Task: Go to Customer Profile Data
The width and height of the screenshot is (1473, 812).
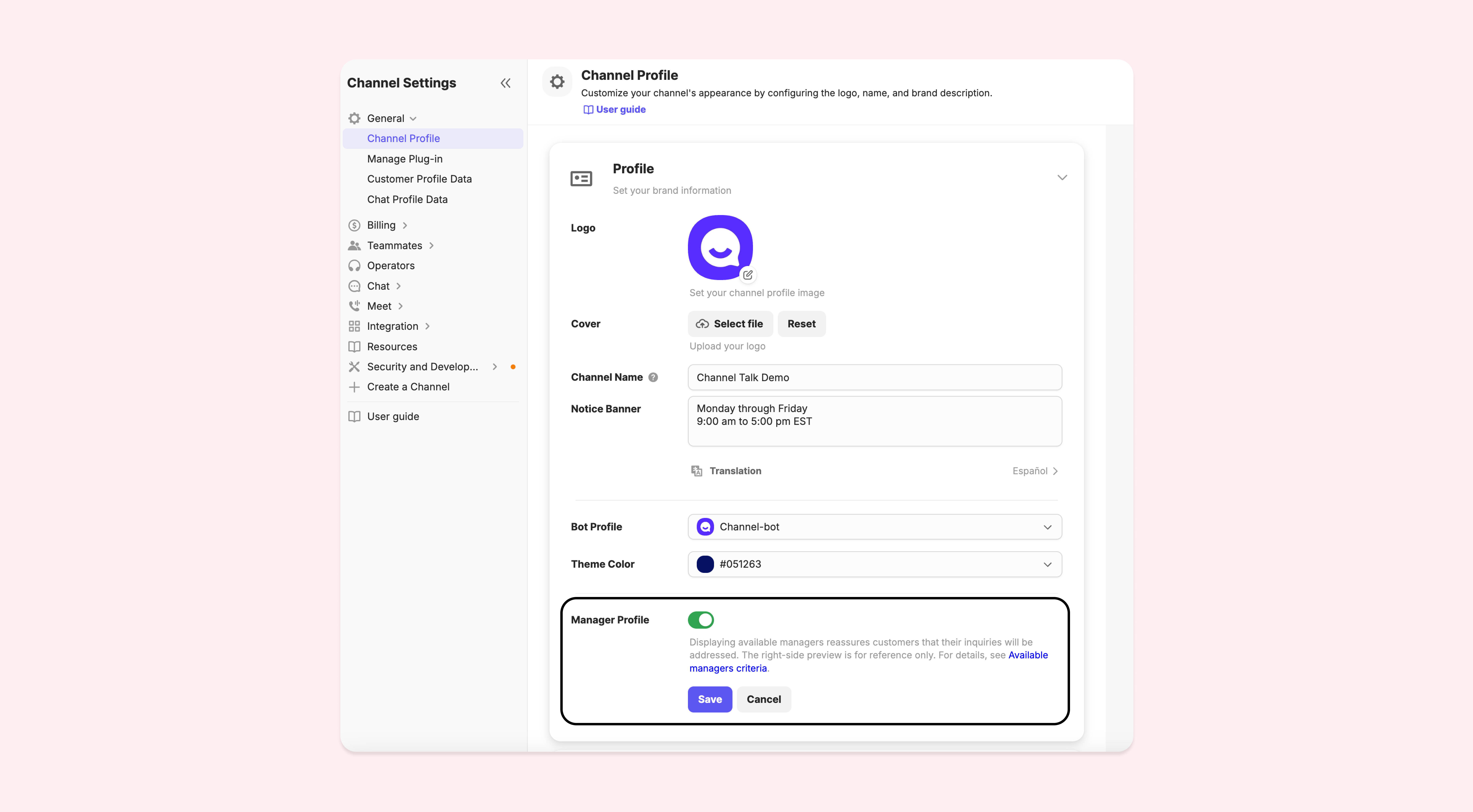Action: (x=419, y=179)
